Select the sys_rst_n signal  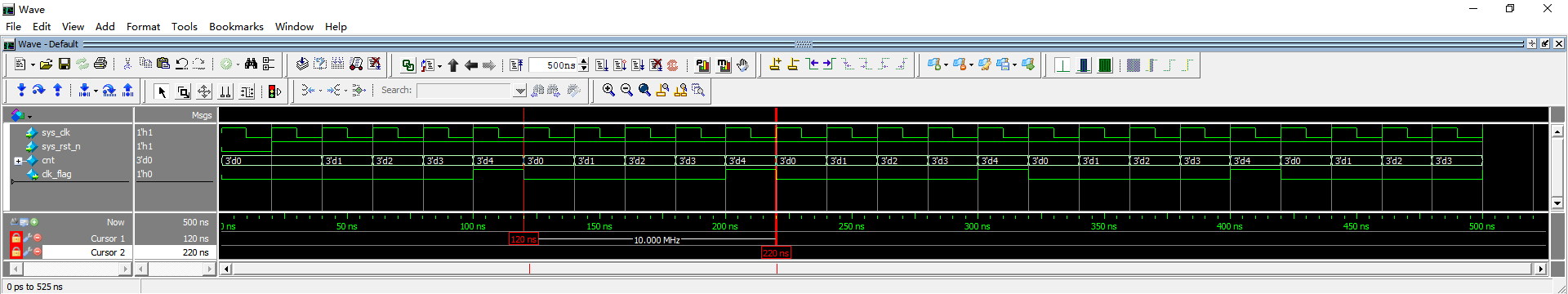click(61, 146)
